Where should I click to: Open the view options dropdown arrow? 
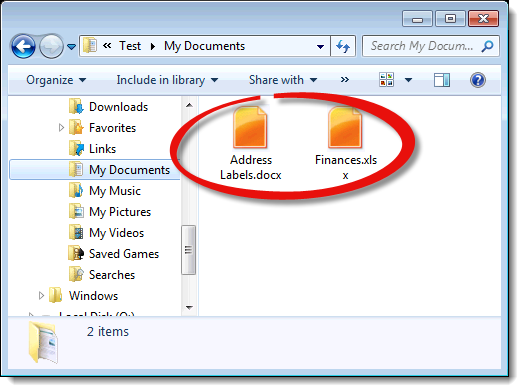point(408,80)
